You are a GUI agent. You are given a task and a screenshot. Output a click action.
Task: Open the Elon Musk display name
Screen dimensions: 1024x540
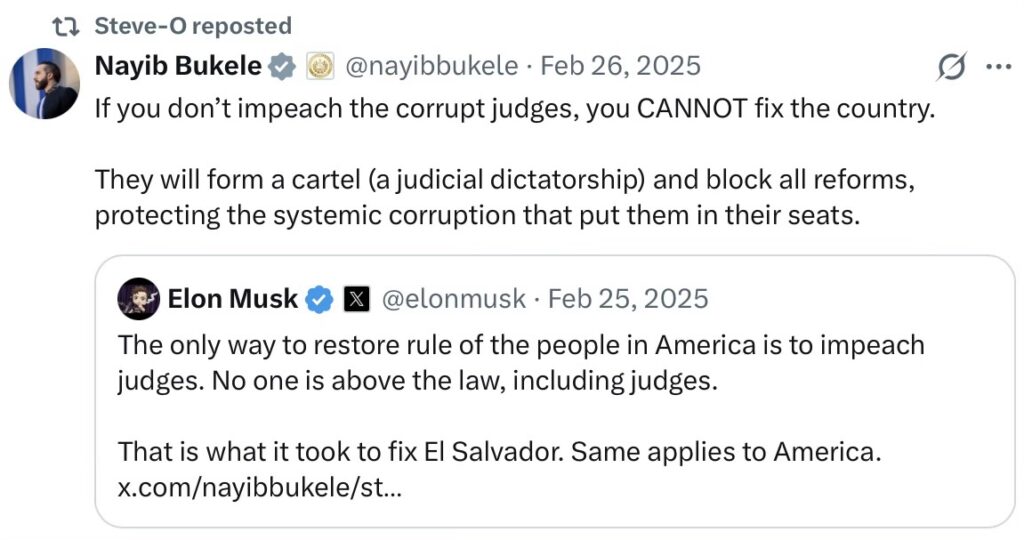coord(233,298)
